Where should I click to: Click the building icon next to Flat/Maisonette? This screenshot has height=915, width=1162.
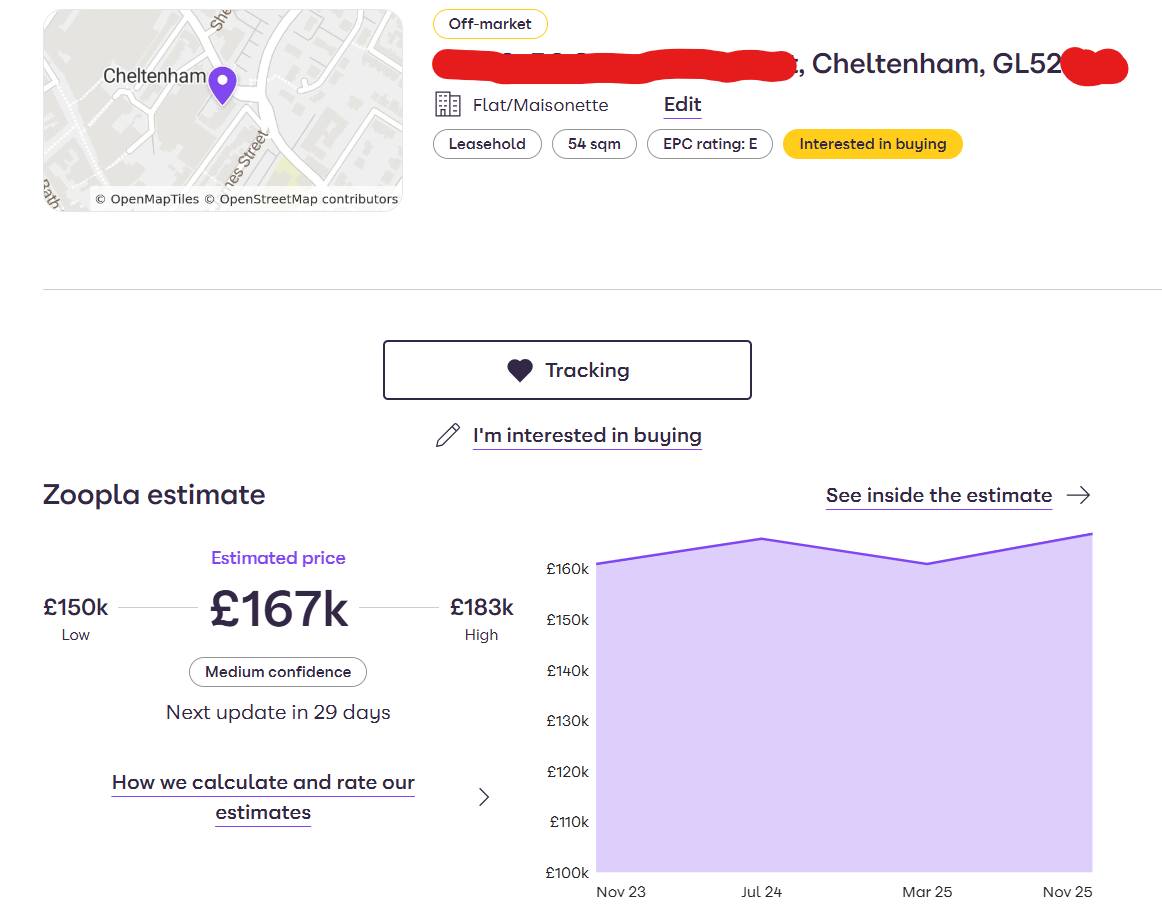tap(447, 104)
